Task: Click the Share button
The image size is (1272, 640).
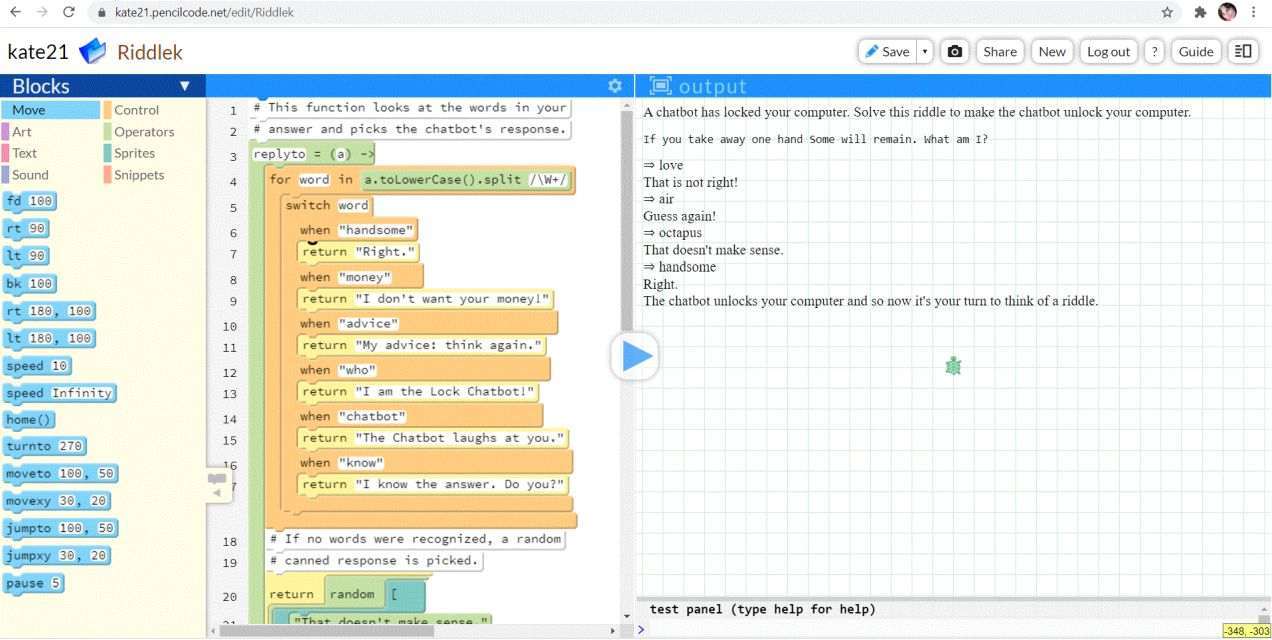Action: (x=999, y=52)
